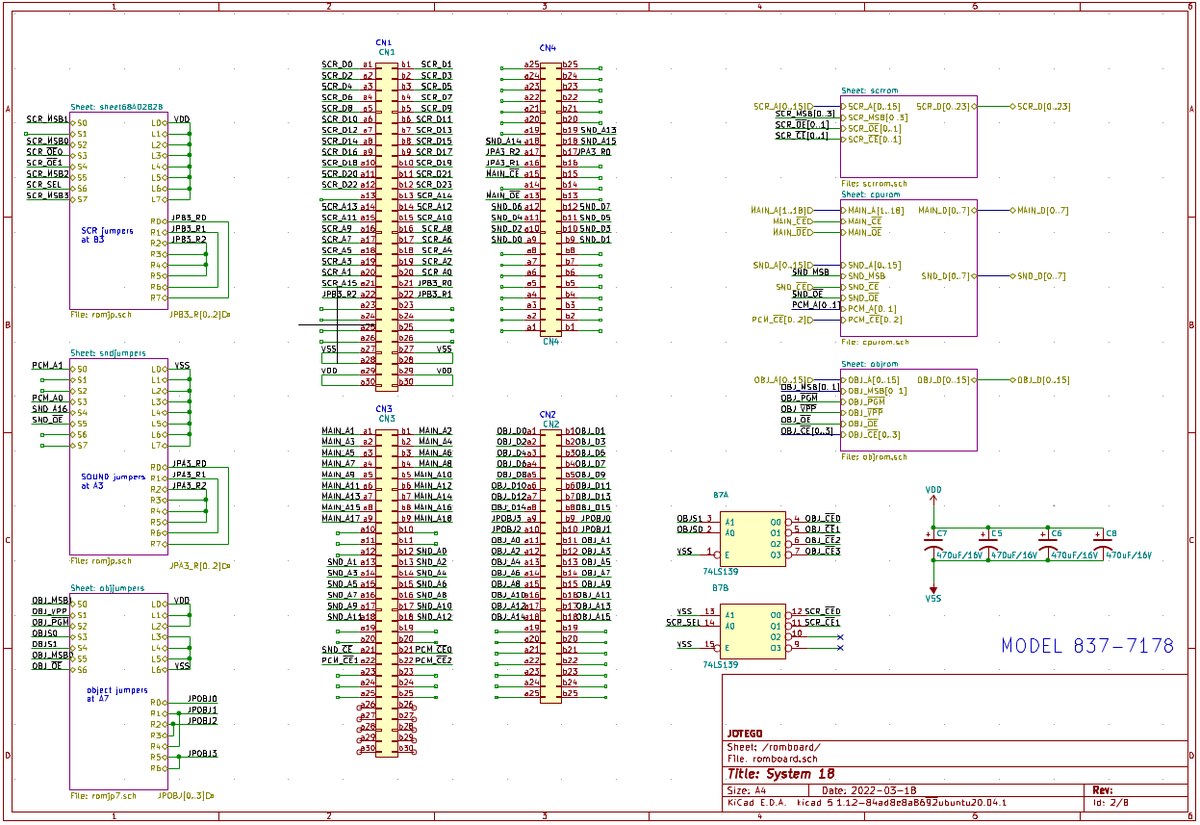Viewport: 1200px width, 825px height.
Task: Click SCR_SEL label at B7B pin 14
Action: point(683,622)
